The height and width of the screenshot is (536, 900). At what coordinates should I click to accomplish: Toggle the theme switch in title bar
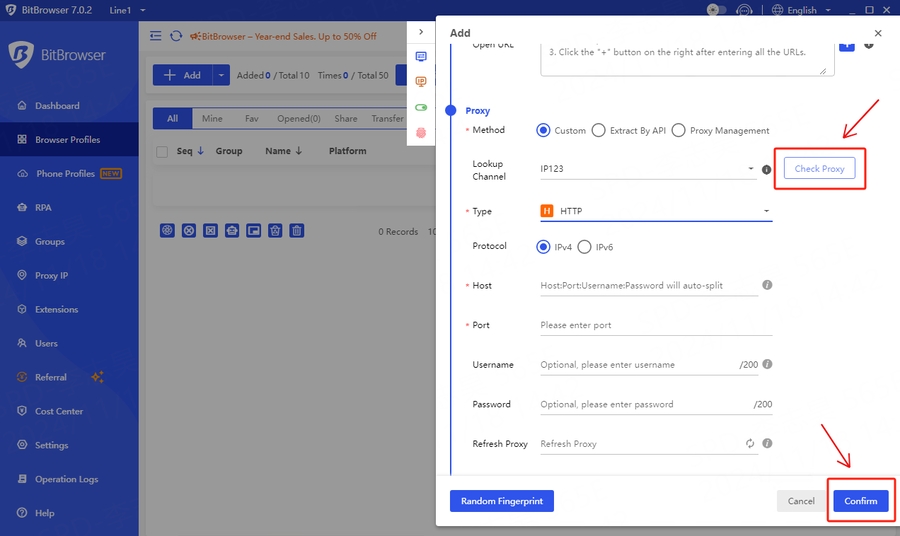point(716,10)
